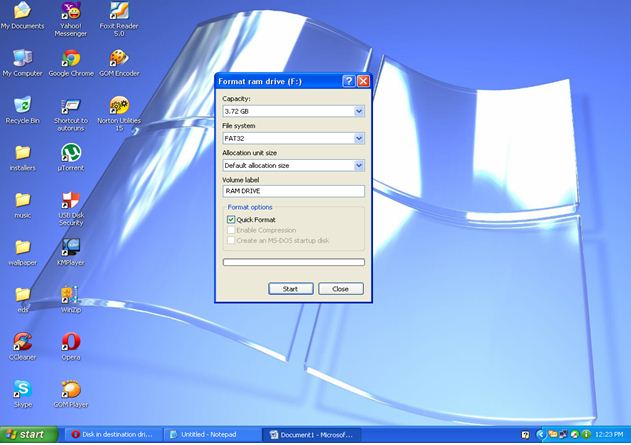
Task: Click the Opera browser icon
Action: (x=71, y=342)
